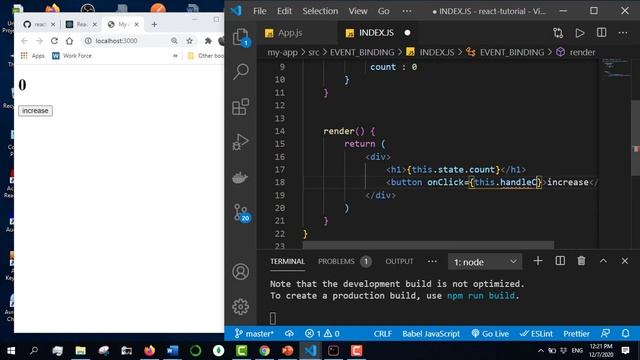Split the terminal panel
Screen dimensions: 640x360
pyautogui.click(x=560, y=261)
